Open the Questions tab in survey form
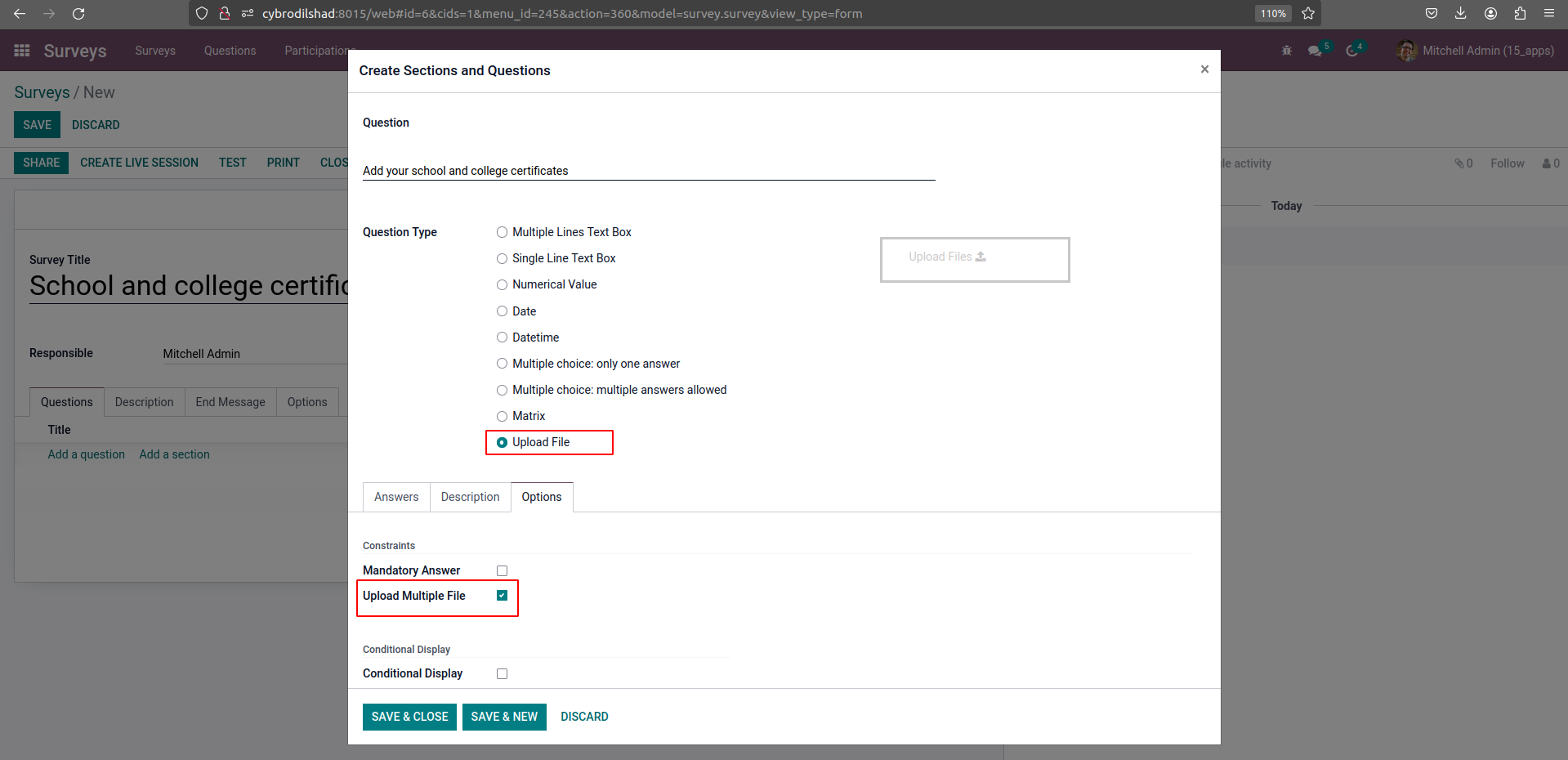 [x=67, y=402]
